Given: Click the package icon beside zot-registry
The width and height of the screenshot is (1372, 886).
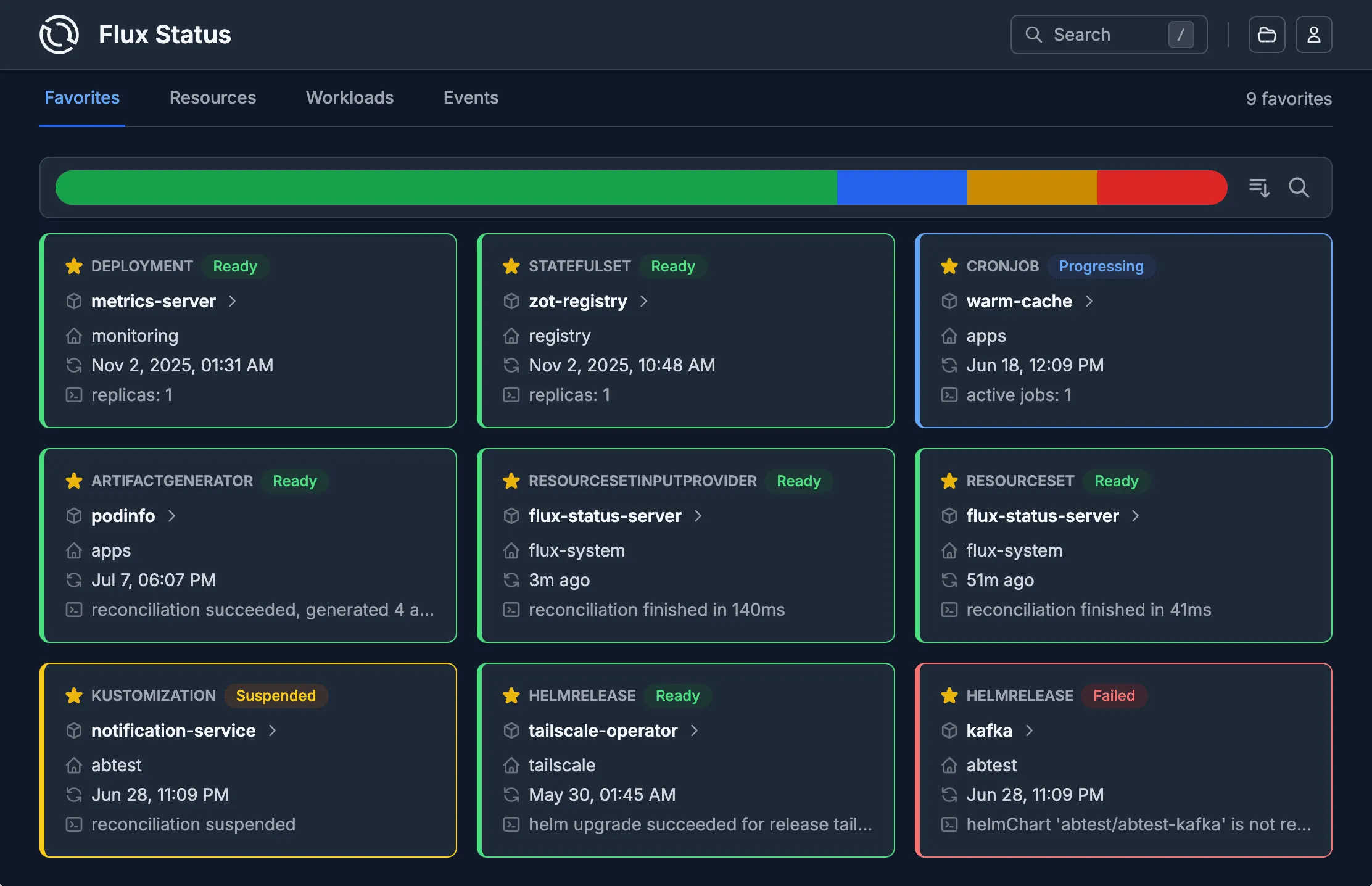Looking at the screenshot, I should pyautogui.click(x=511, y=301).
